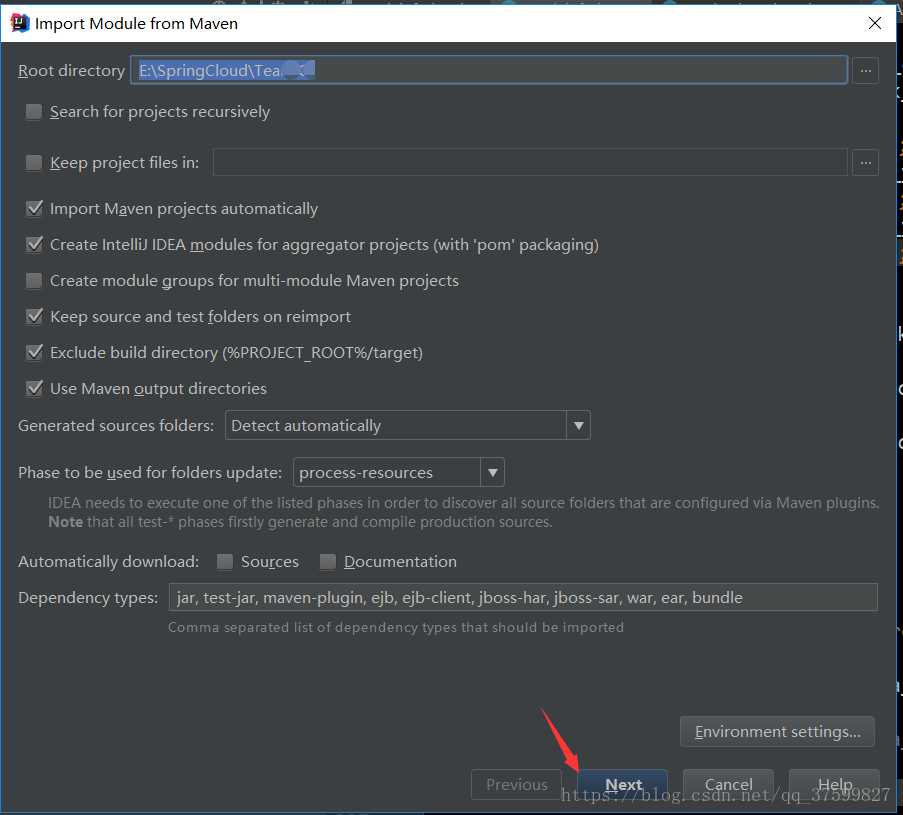Toggle Create IntelliJ IDEA modules for aggregator projects

coord(34,245)
